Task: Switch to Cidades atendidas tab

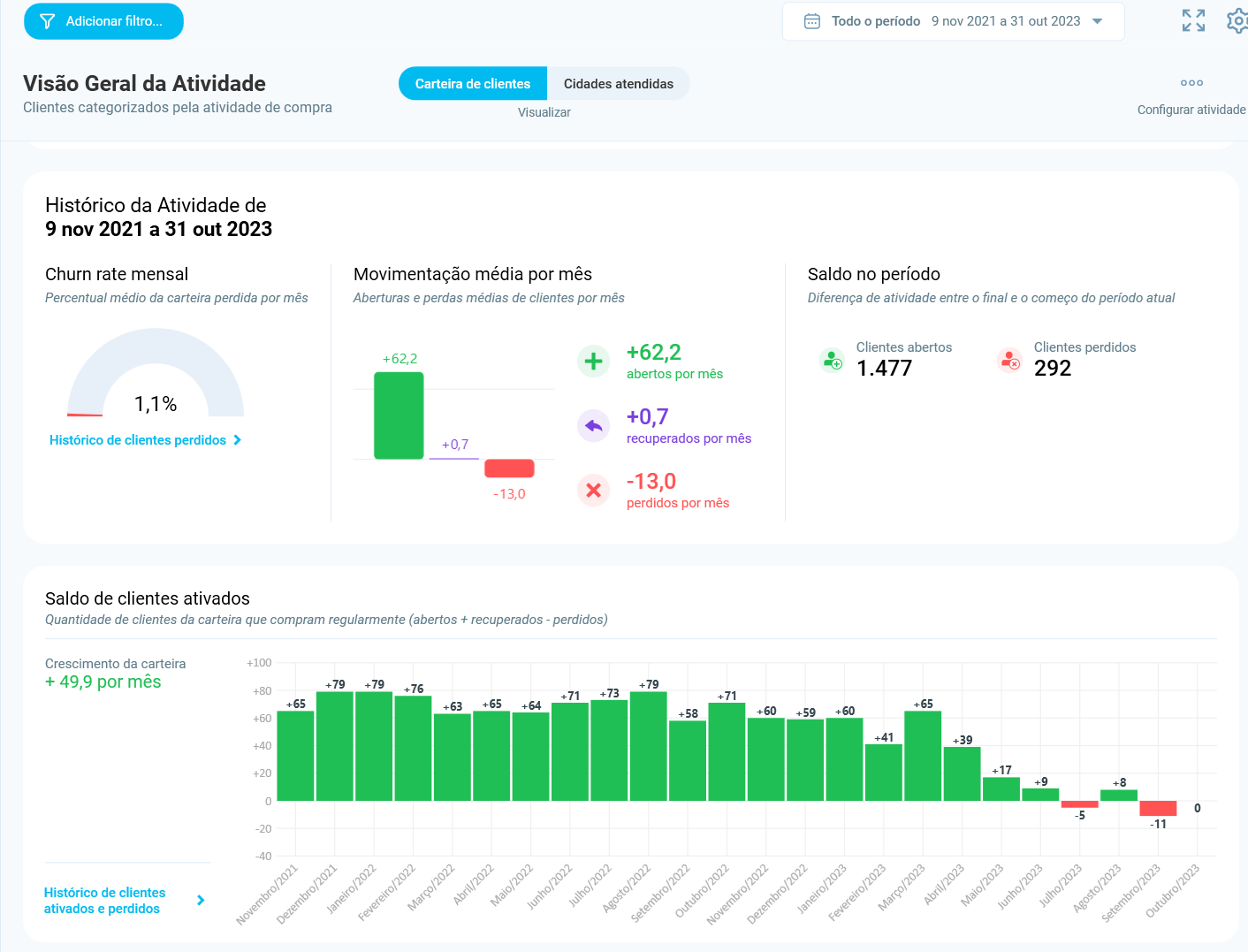Action: click(x=619, y=84)
